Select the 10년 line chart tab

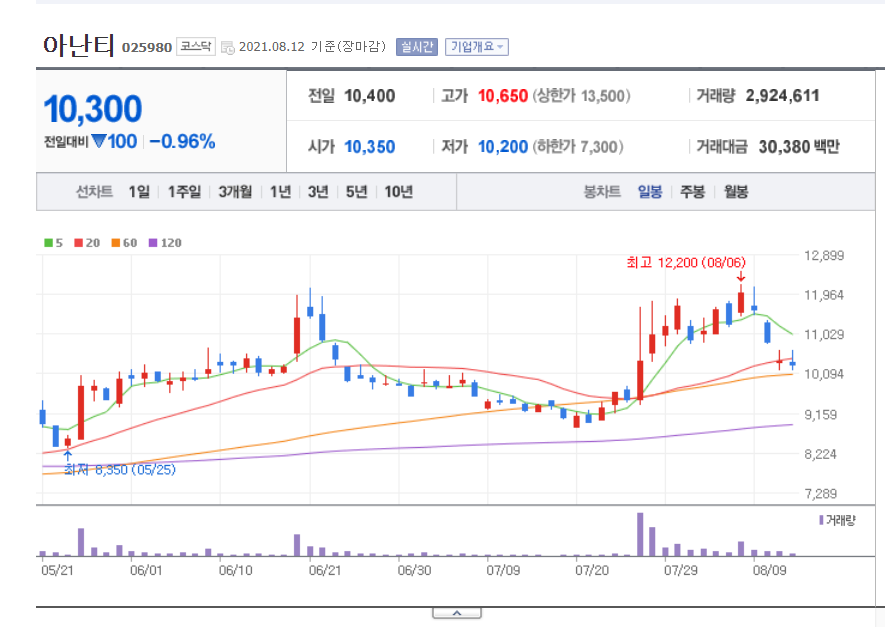pyautogui.click(x=398, y=192)
